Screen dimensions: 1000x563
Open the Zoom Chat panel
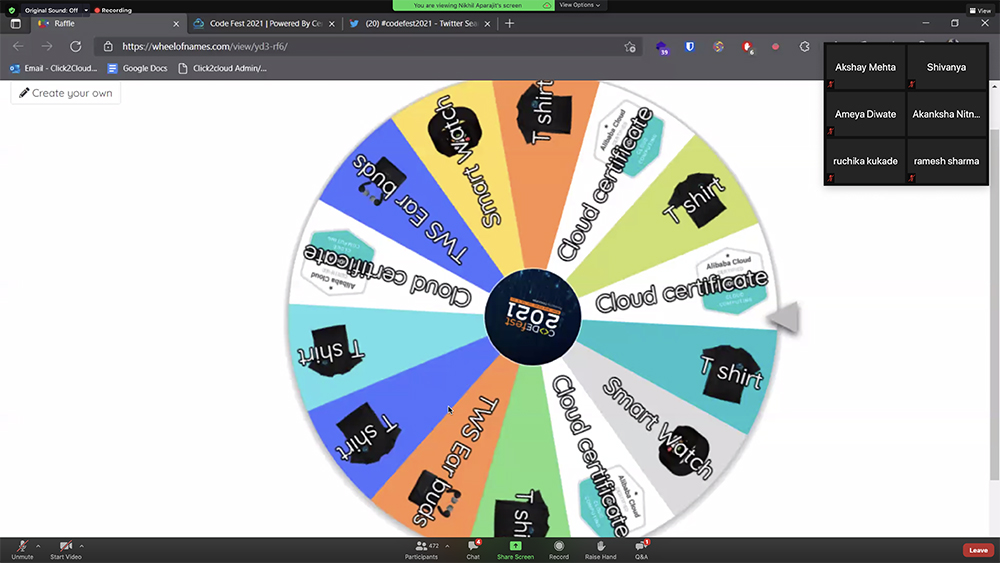pos(473,550)
